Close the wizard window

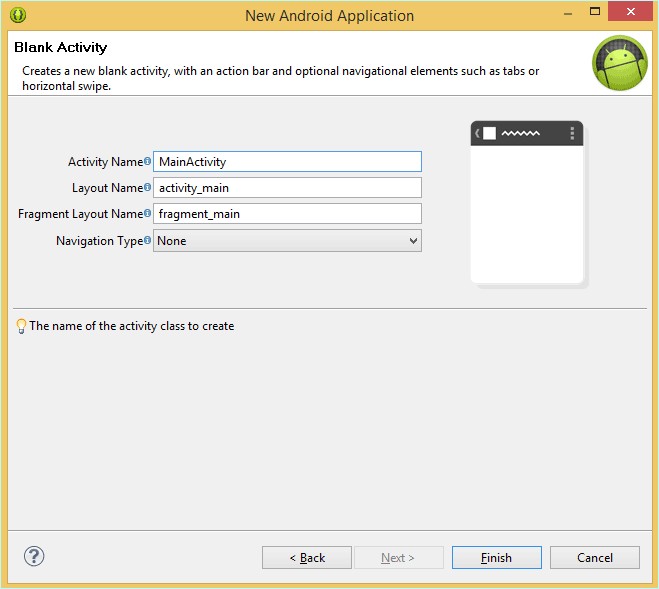630,11
